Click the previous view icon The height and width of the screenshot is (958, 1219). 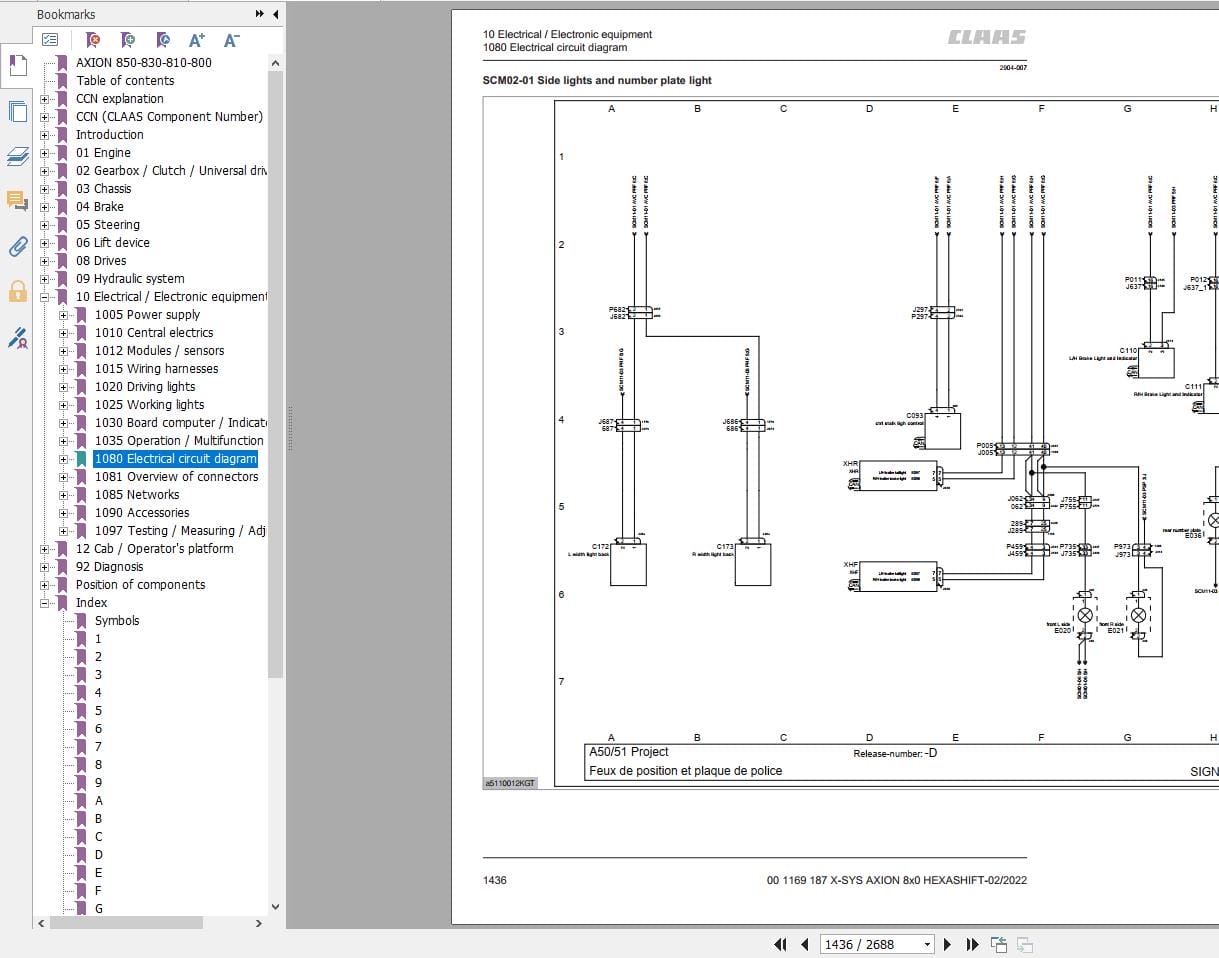point(998,944)
